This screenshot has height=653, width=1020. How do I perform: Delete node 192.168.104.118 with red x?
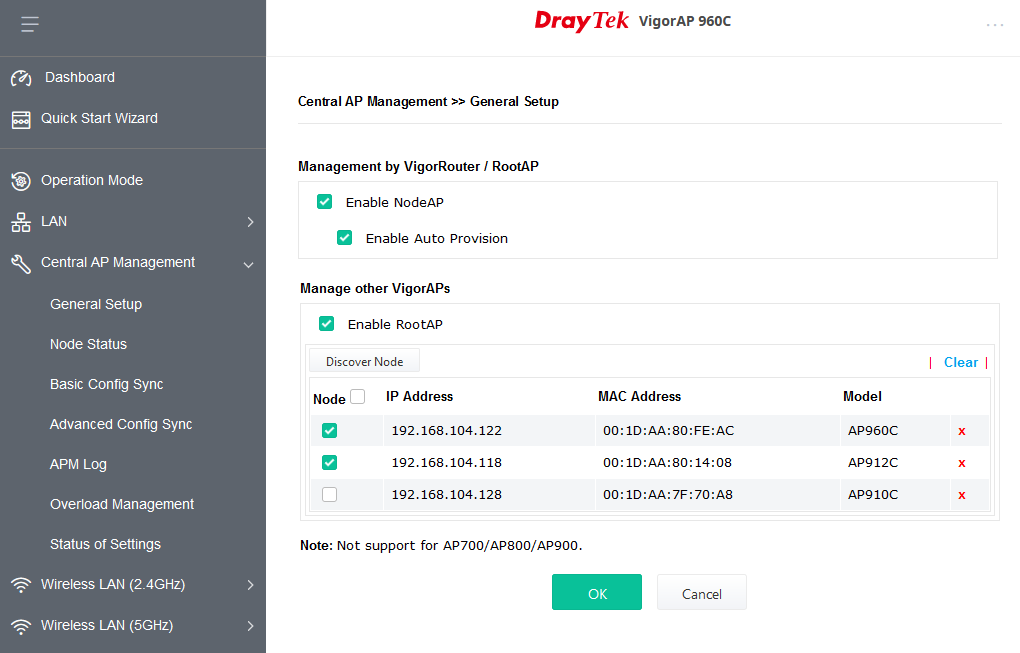(961, 463)
